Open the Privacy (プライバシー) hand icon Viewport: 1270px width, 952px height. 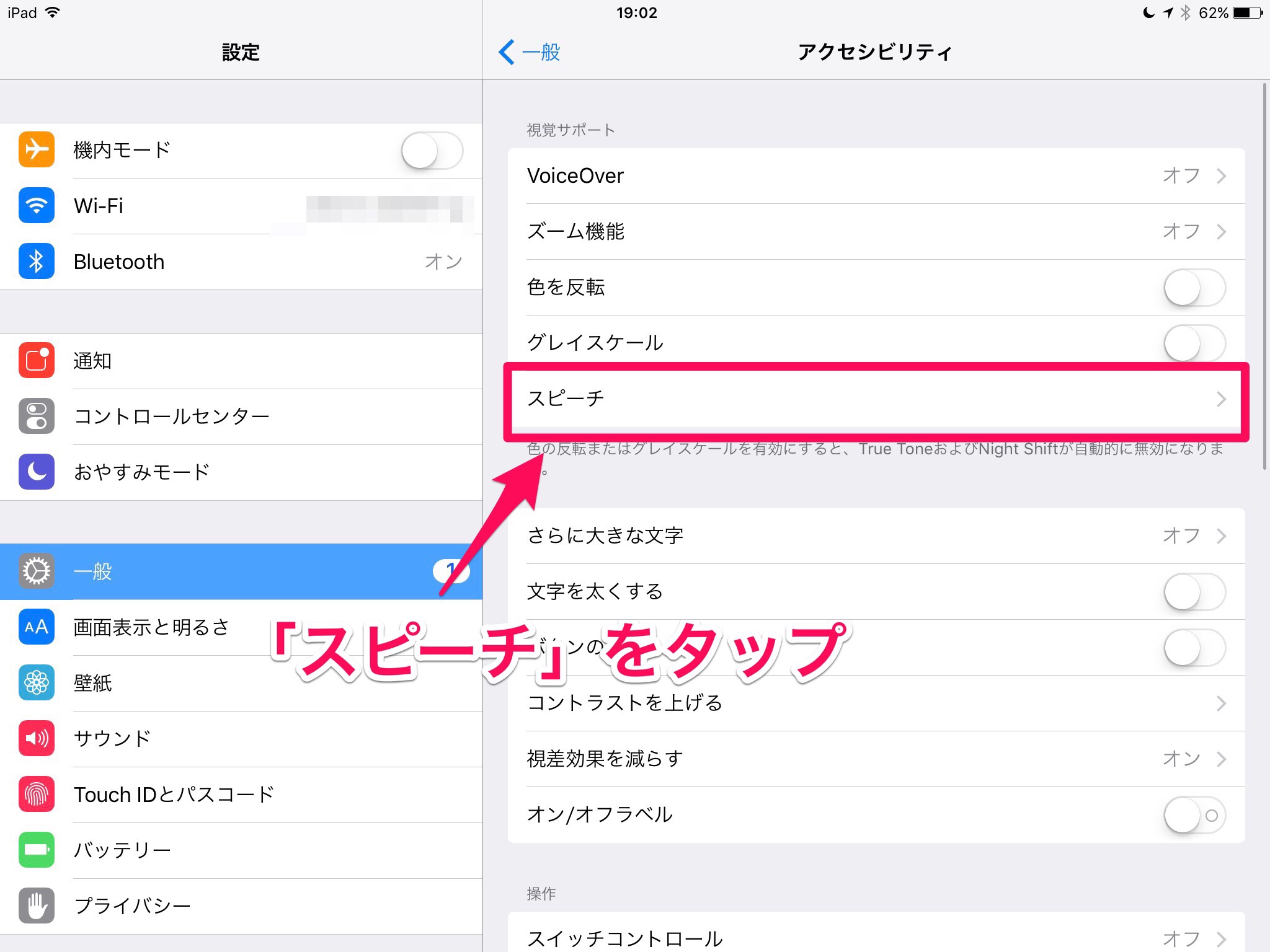(x=36, y=906)
